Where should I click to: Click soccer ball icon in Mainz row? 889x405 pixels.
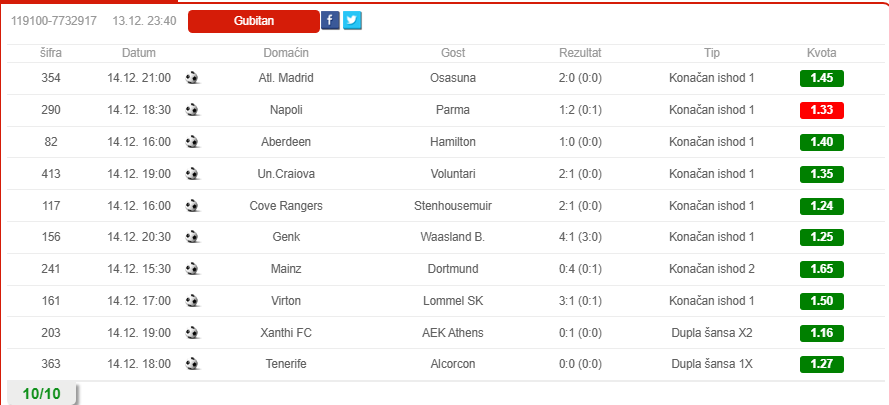(x=192, y=269)
